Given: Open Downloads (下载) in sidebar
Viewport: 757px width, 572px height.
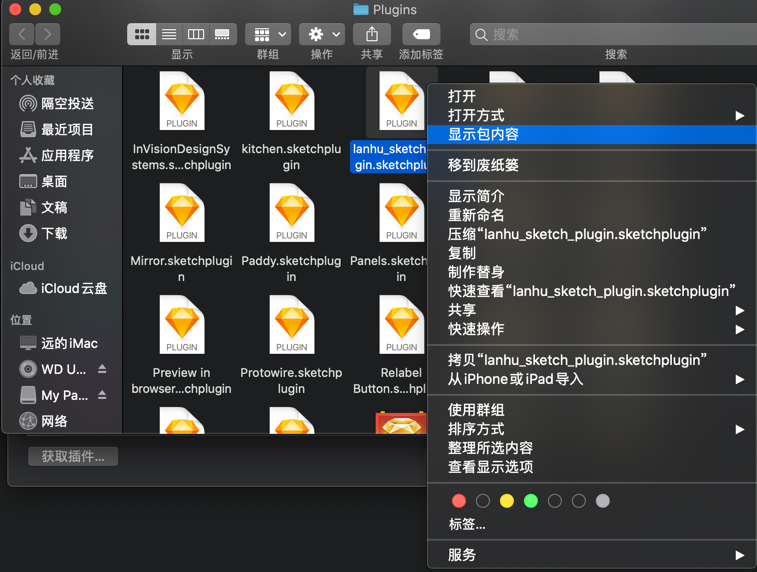Looking at the screenshot, I should click(x=43, y=234).
